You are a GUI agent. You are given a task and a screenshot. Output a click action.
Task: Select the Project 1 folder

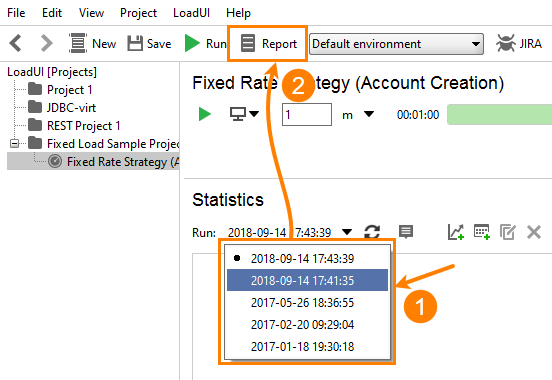click(60, 89)
